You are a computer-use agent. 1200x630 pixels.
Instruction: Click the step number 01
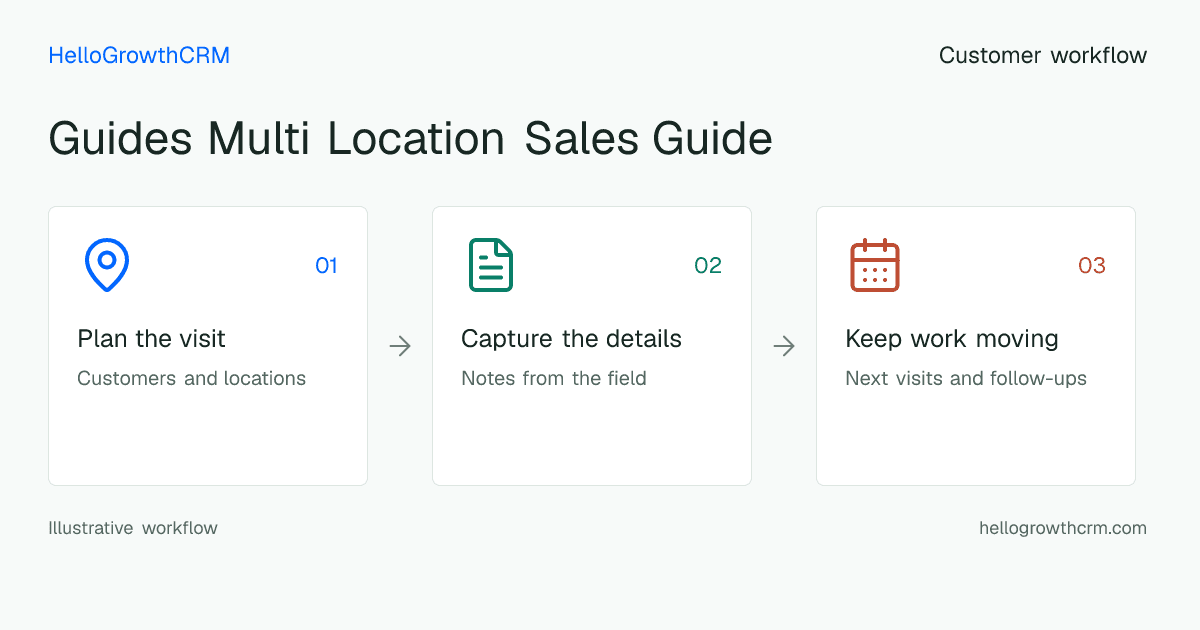click(327, 266)
